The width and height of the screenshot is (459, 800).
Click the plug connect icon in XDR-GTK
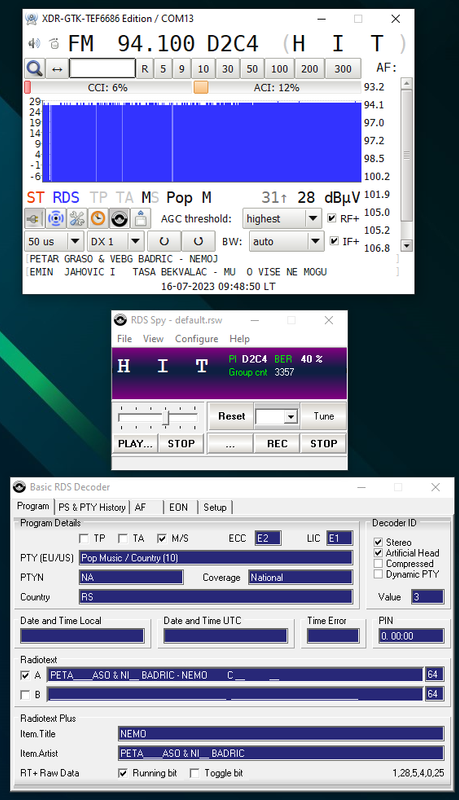(x=34, y=219)
